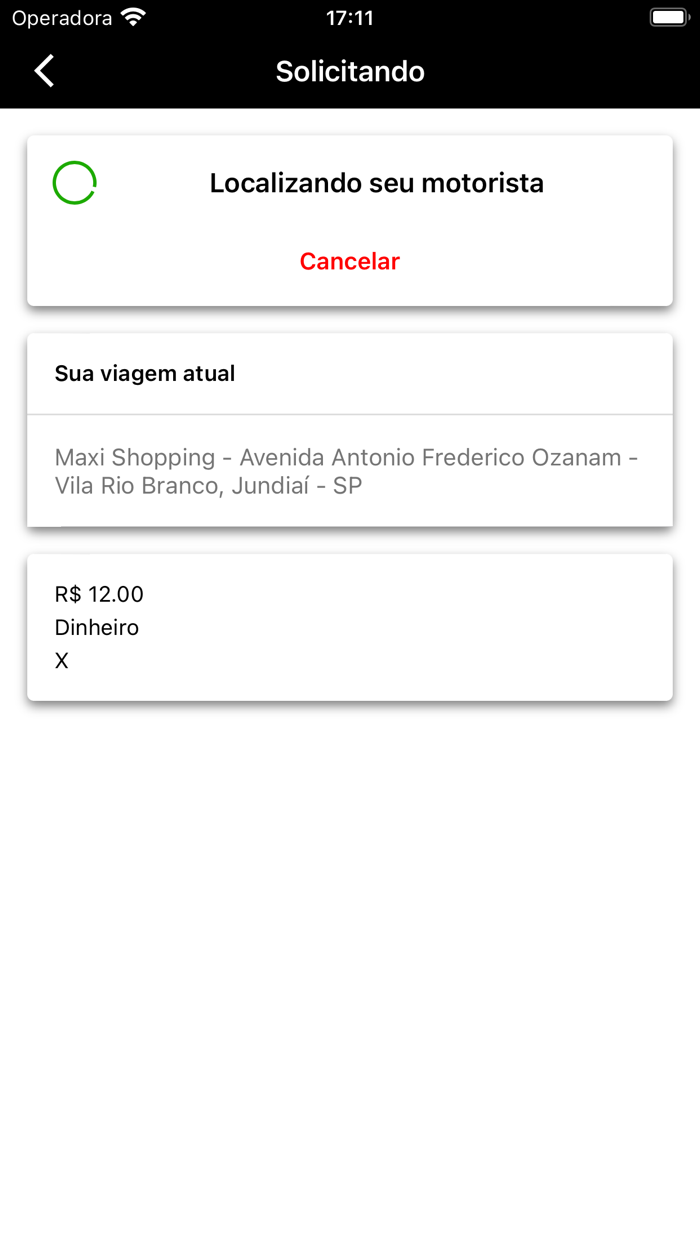Tap the X to remove payment selection

click(x=62, y=660)
